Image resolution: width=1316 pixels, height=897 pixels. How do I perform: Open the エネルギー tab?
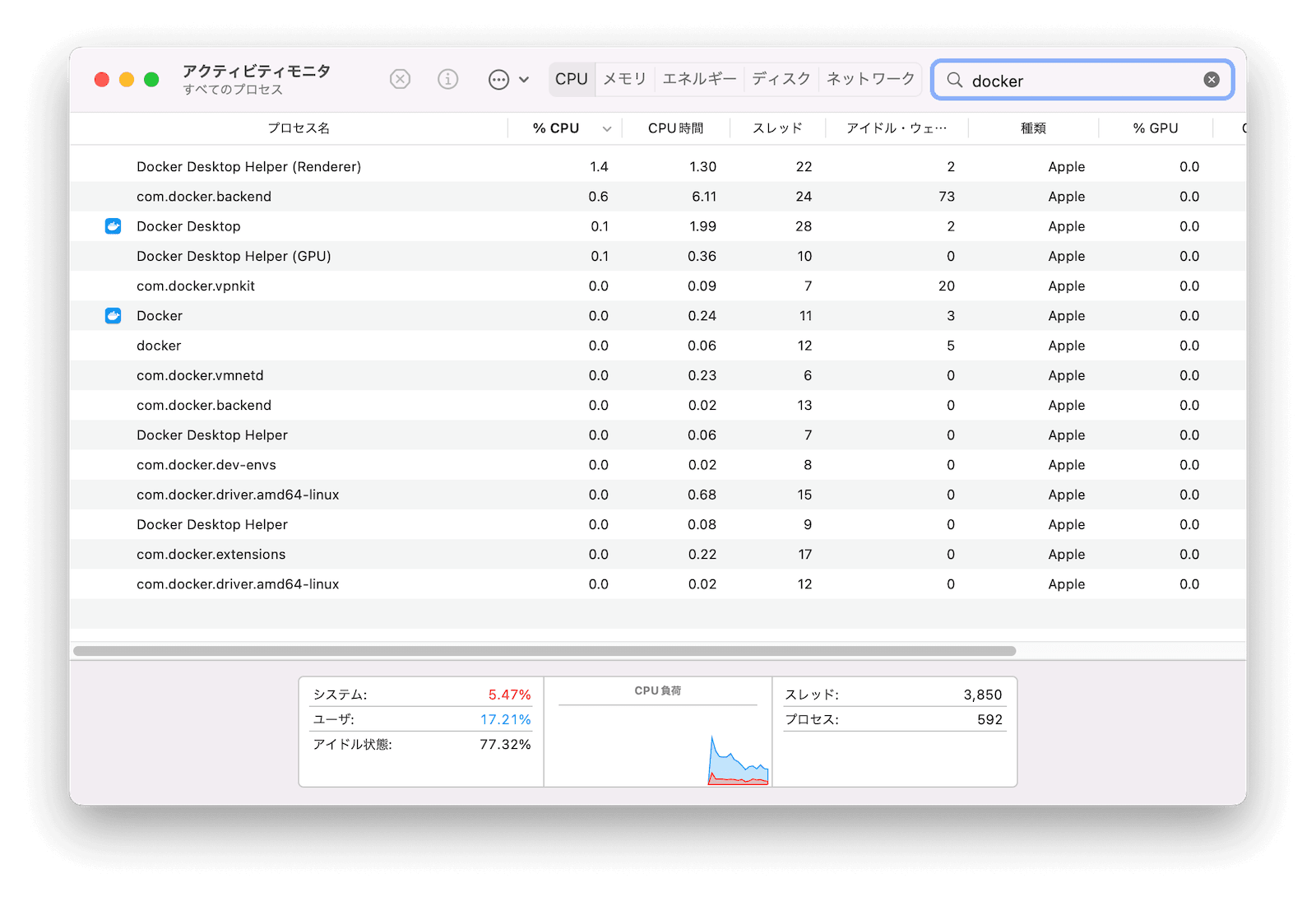pyautogui.click(x=700, y=79)
